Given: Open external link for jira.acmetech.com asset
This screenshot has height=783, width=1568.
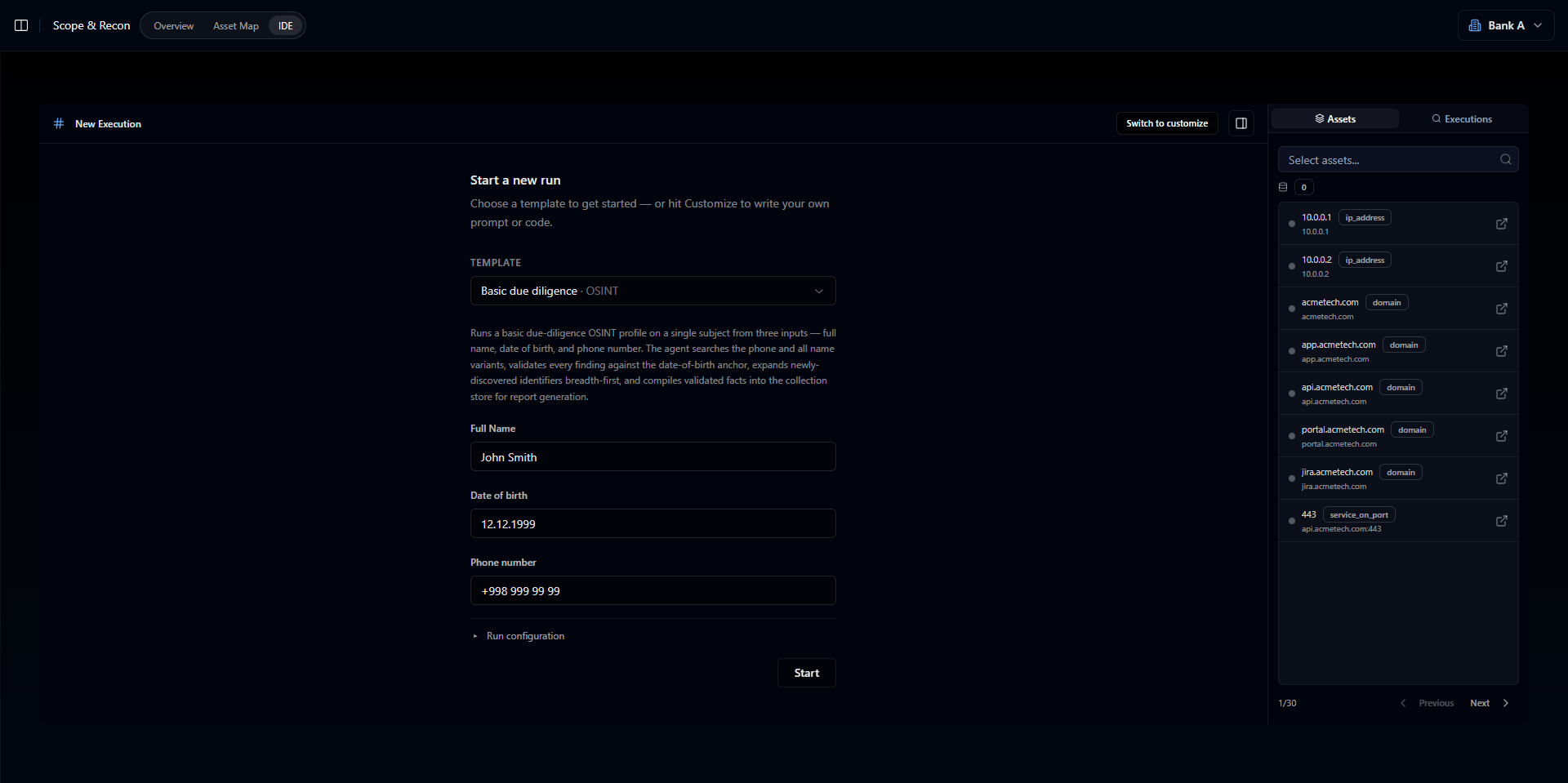Looking at the screenshot, I should click(x=1502, y=478).
